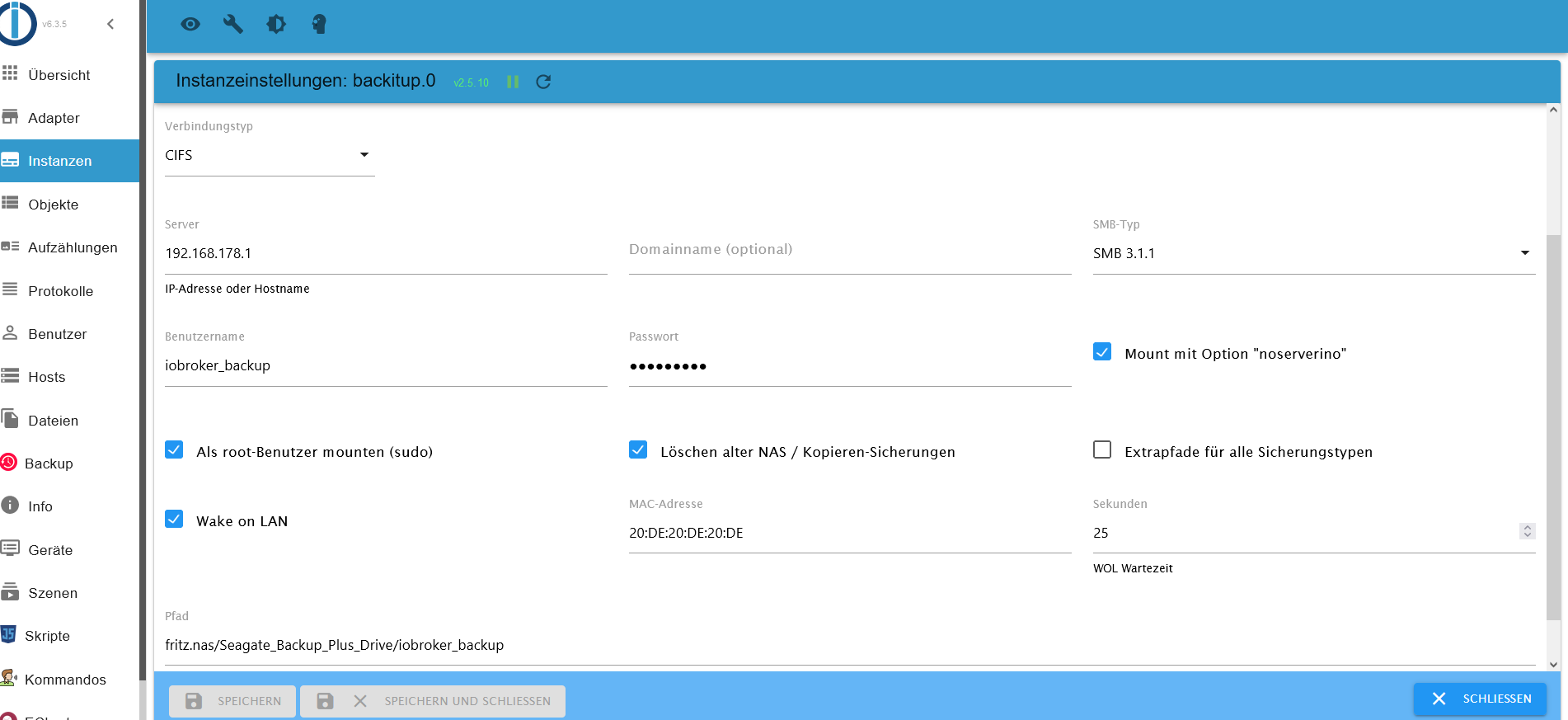
Task: Click the Speichern button
Action: (x=232, y=701)
